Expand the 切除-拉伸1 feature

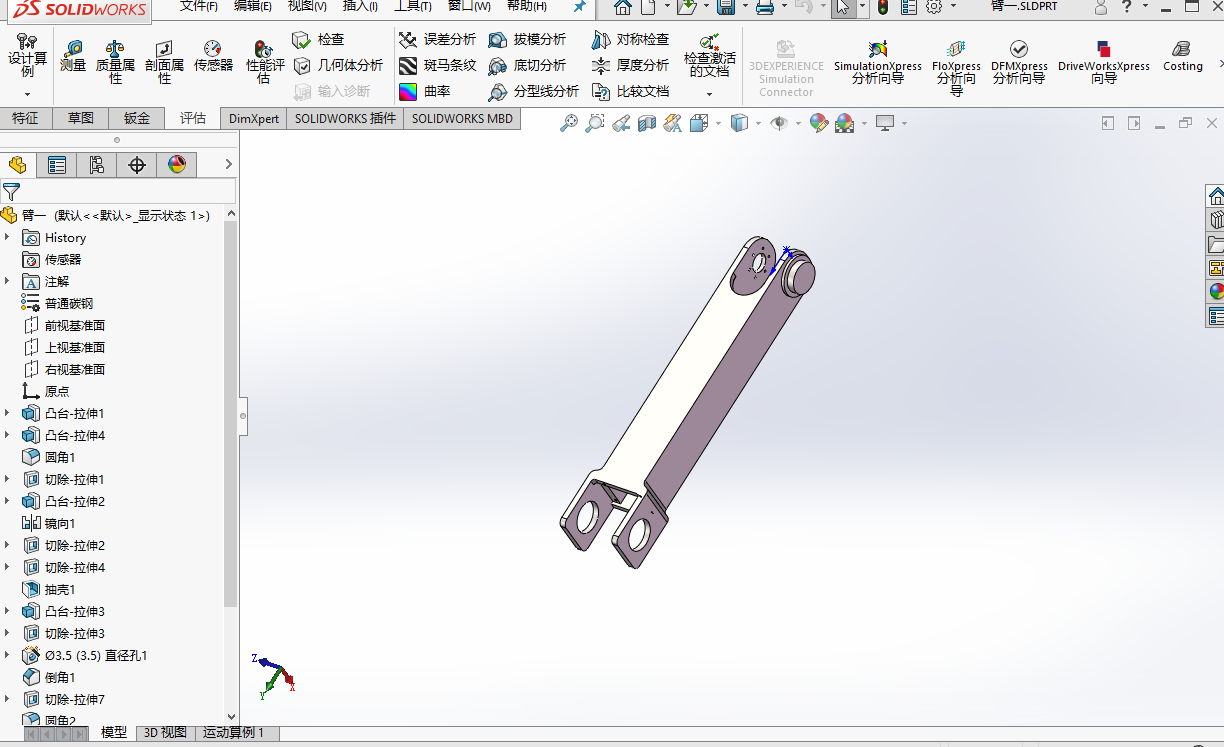point(8,479)
